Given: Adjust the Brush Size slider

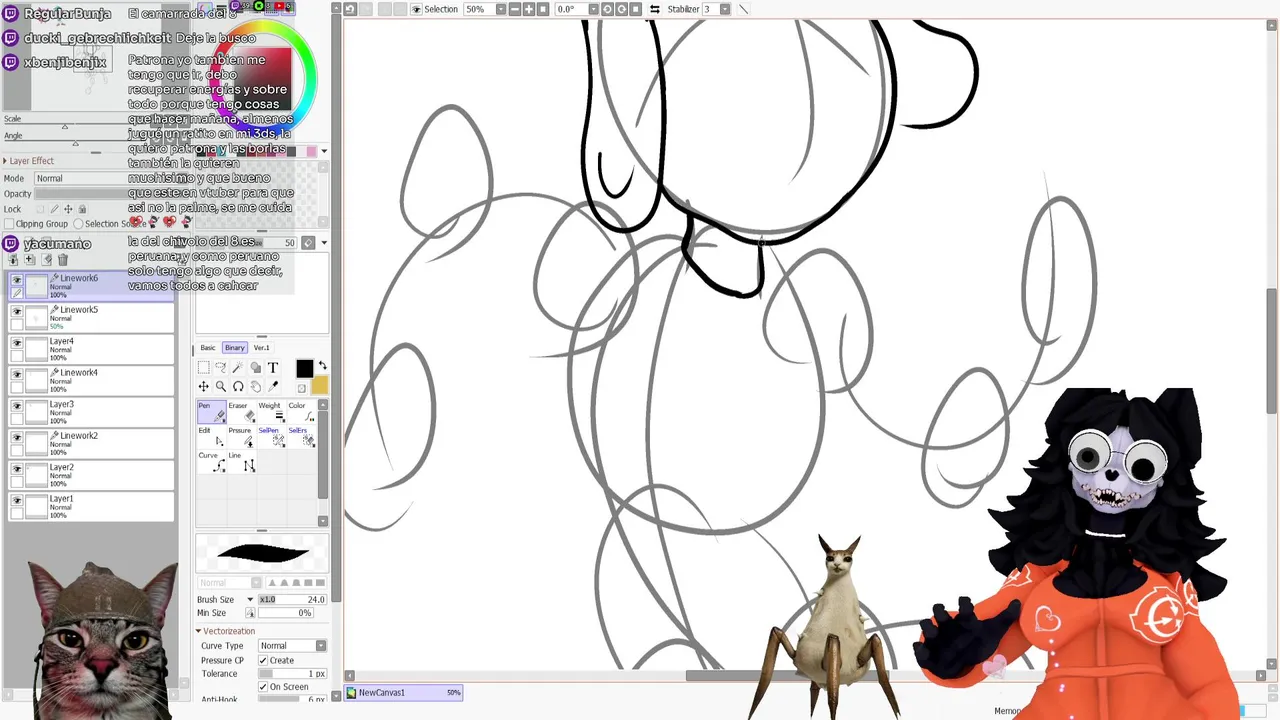Looking at the screenshot, I should pos(293,600).
